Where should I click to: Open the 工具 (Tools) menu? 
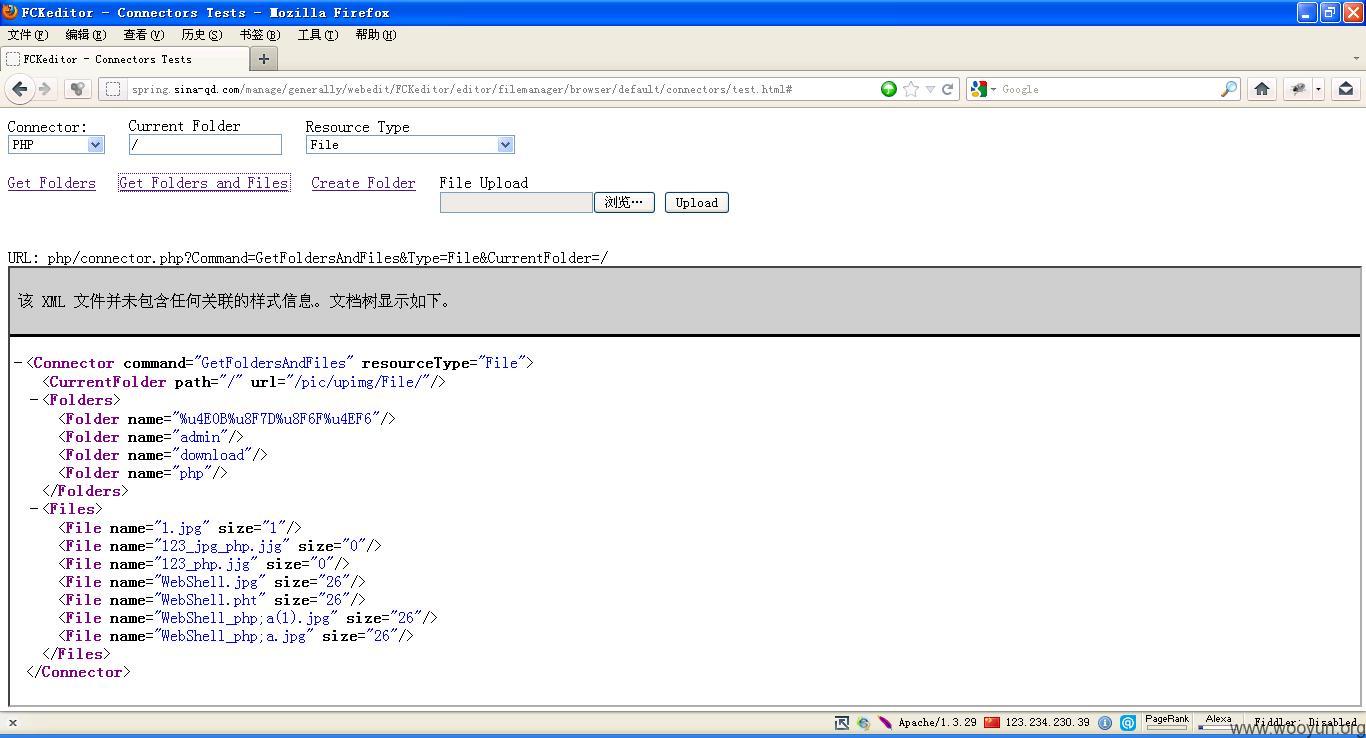(x=317, y=34)
